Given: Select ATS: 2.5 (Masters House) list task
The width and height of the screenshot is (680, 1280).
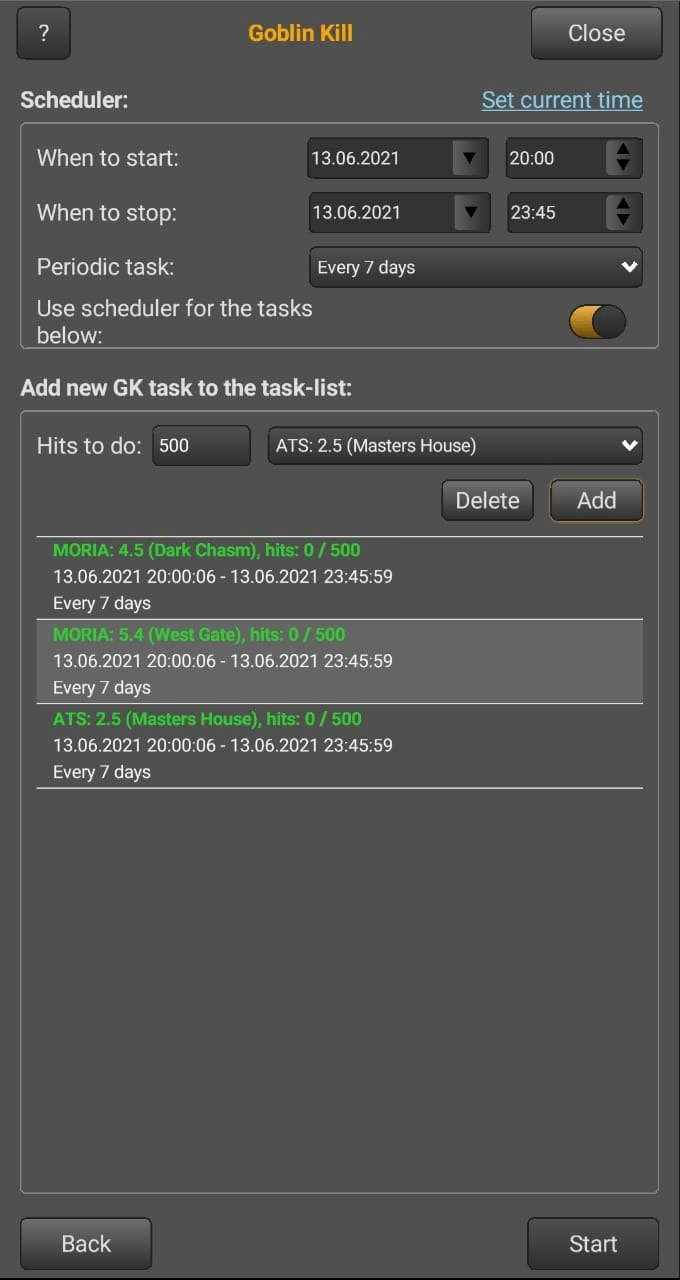Looking at the screenshot, I should pyautogui.click(x=340, y=745).
